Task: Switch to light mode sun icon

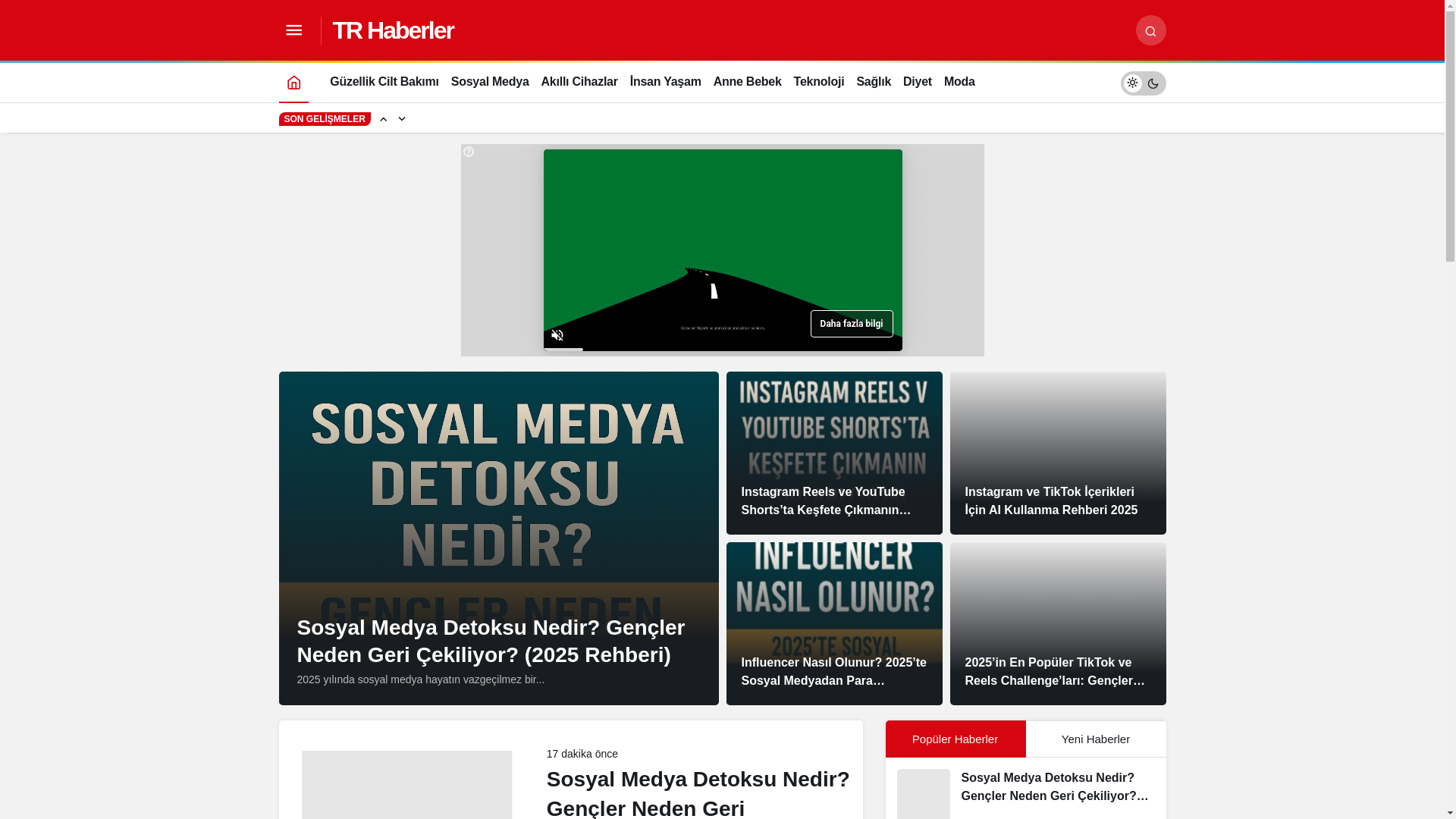Action: pyautogui.click(x=1132, y=83)
